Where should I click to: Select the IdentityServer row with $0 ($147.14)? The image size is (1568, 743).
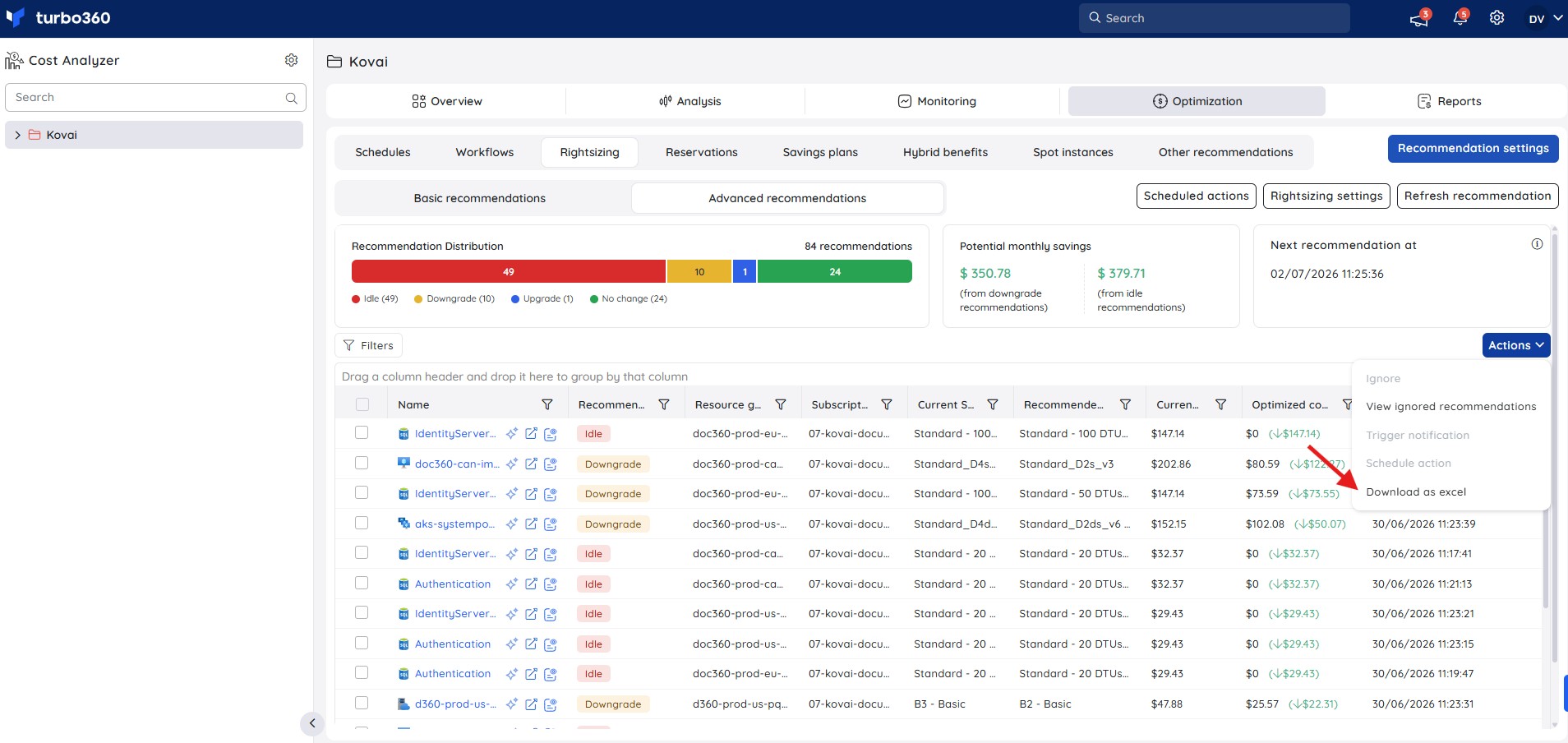coord(362,432)
